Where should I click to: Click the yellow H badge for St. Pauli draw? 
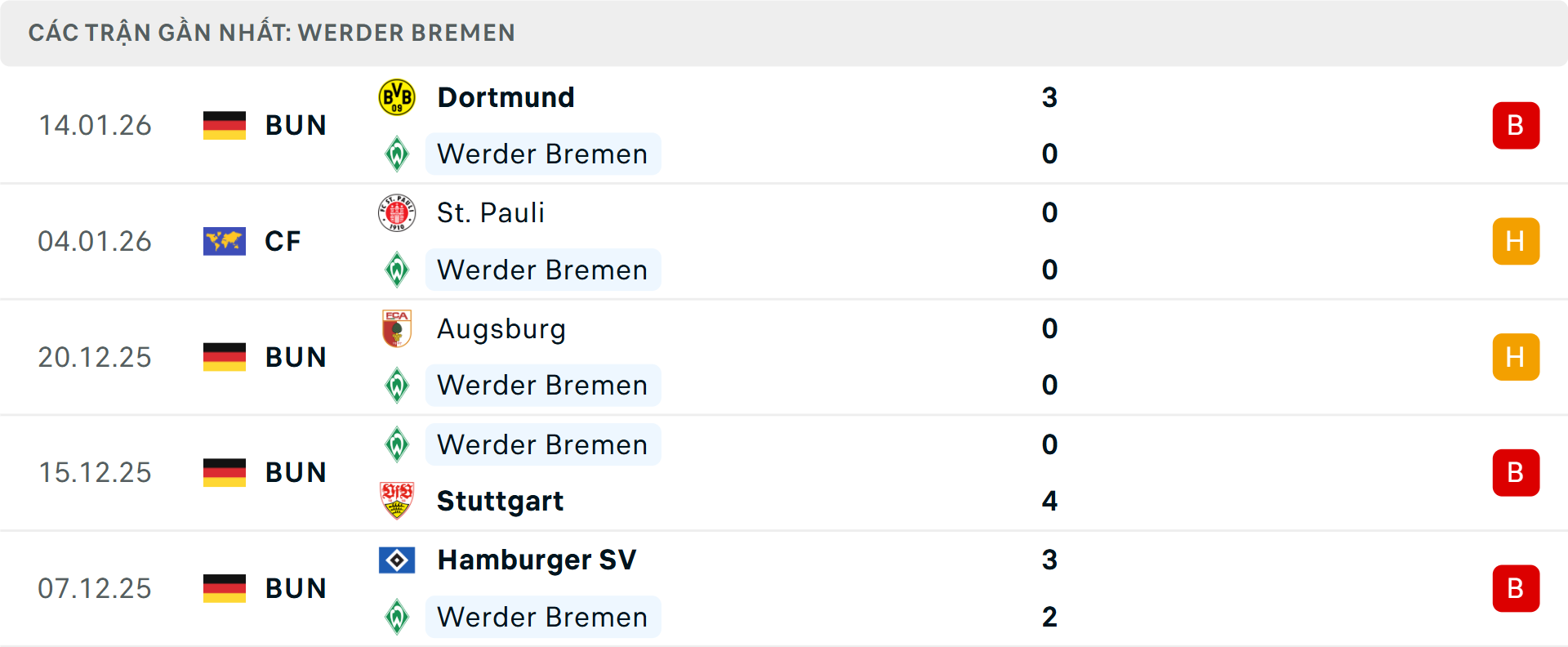click(1517, 241)
